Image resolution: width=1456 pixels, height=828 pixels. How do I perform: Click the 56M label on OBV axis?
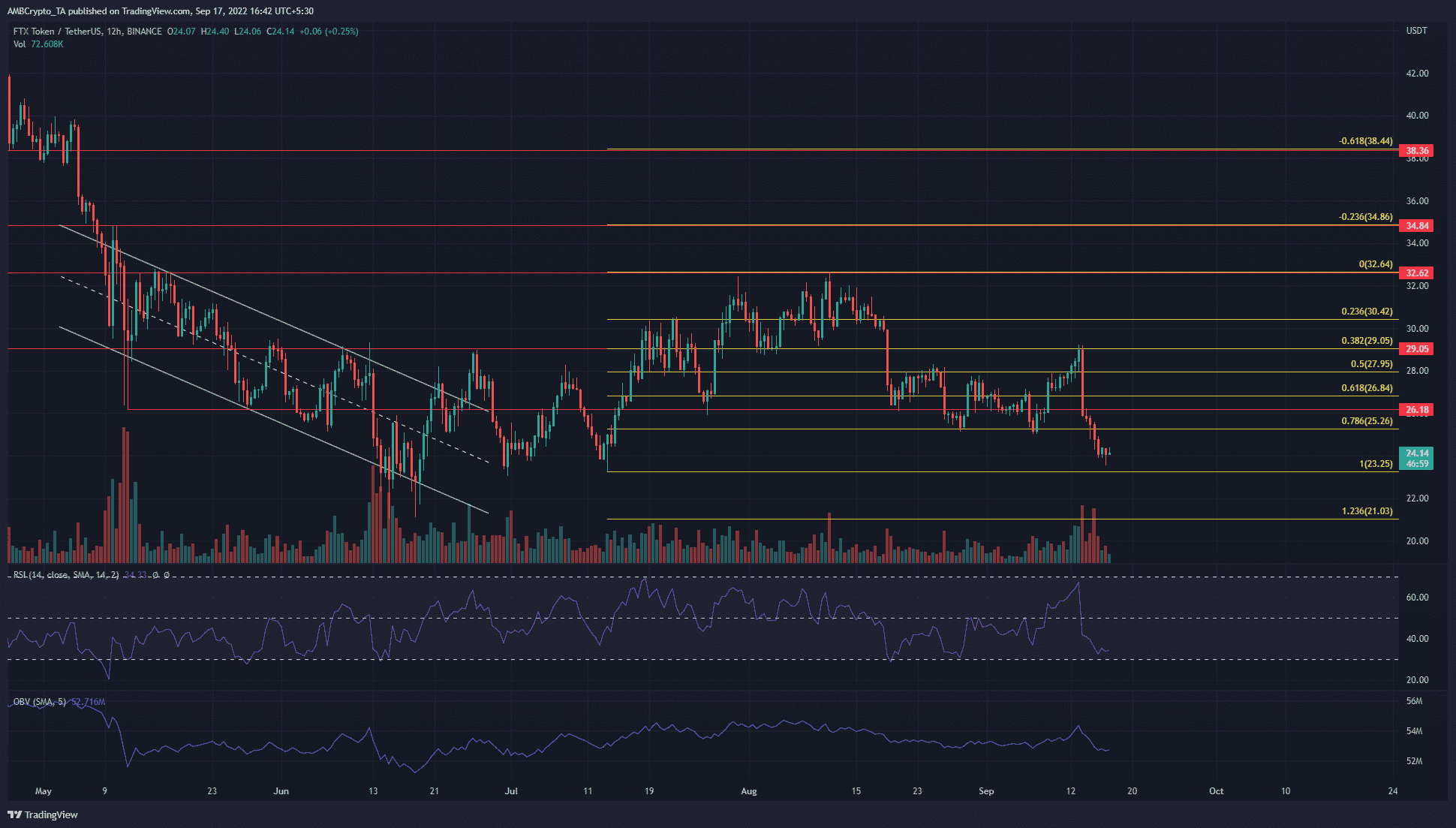click(x=1414, y=701)
